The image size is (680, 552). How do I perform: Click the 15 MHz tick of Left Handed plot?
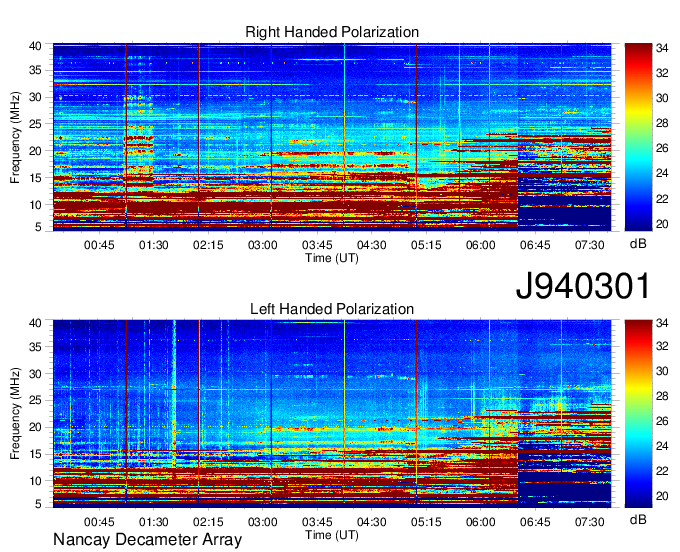point(35,454)
